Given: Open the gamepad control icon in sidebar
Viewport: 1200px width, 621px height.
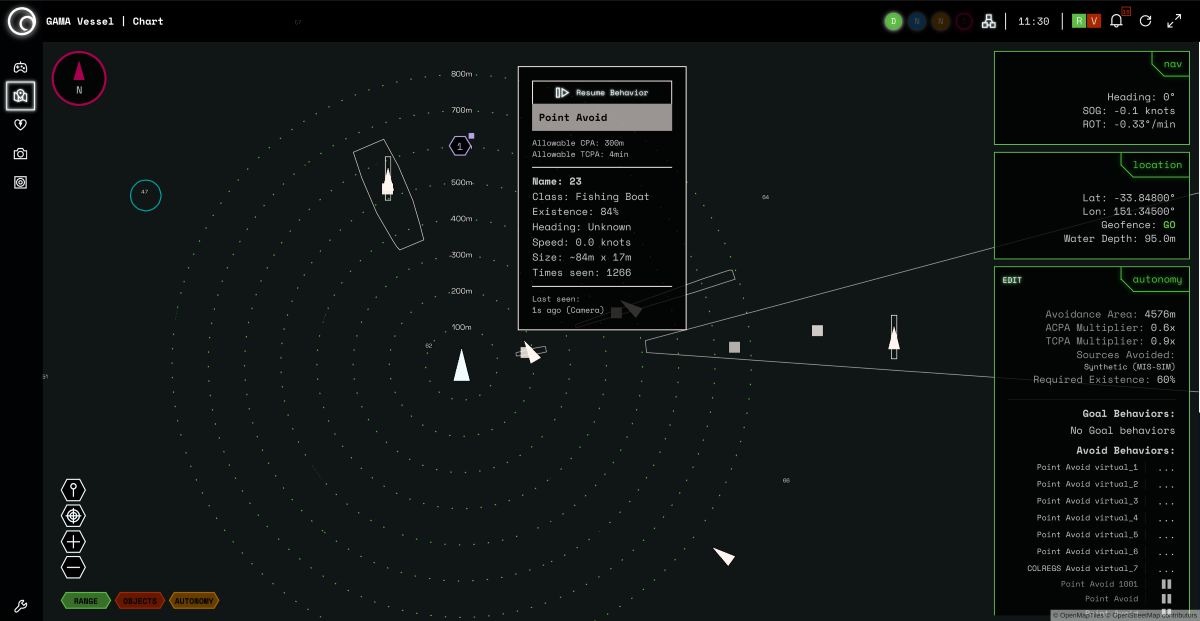Looking at the screenshot, I should click(20, 67).
